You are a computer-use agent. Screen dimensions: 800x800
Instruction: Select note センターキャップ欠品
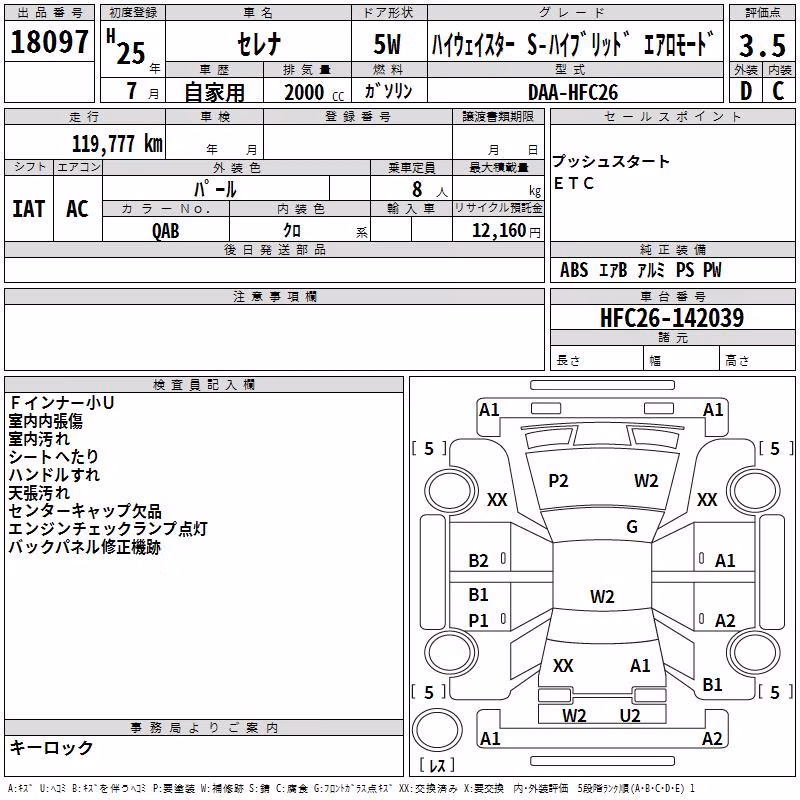click(x=85, y=511)
